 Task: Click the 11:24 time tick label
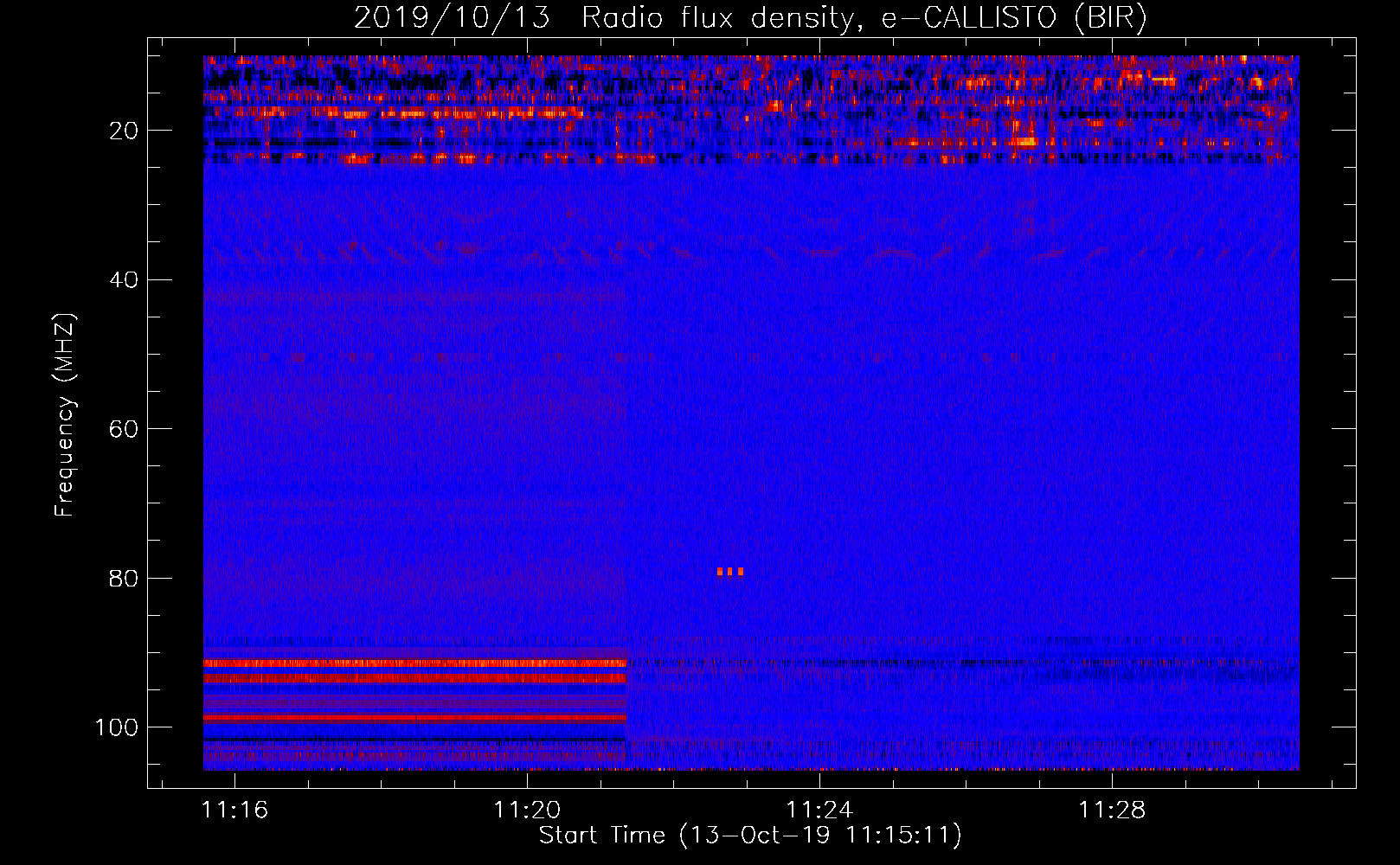[x=819, y=811]
